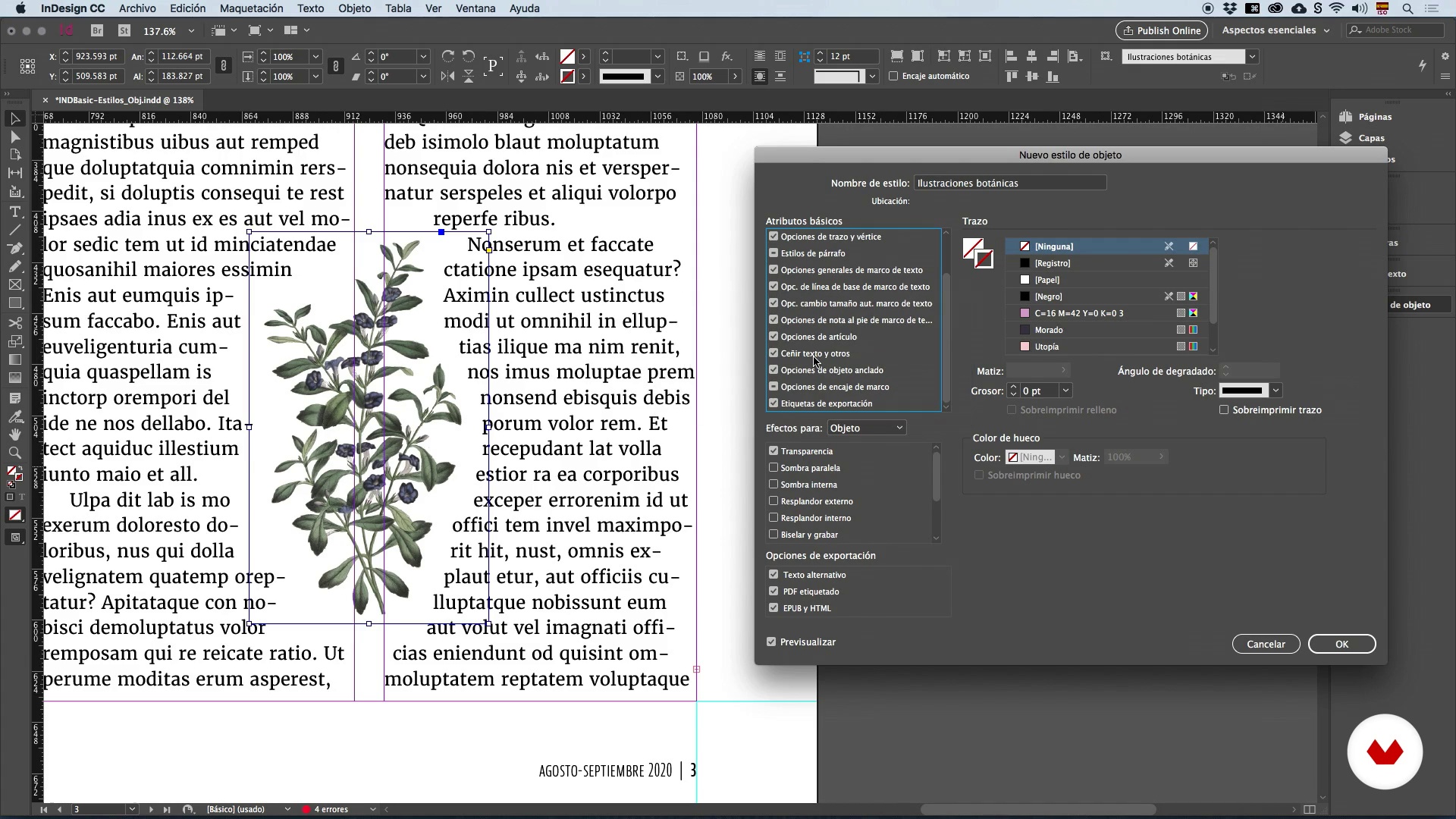Toggle the Ceñir texto y otros checkbox
Viewport: 1456px width, 819px height.
tap(773, 353)
